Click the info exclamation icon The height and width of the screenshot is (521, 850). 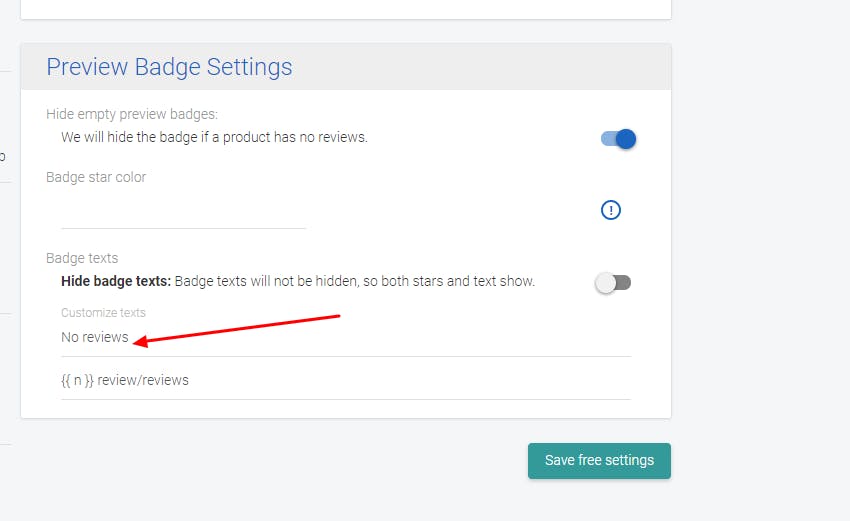click(611, 210)
